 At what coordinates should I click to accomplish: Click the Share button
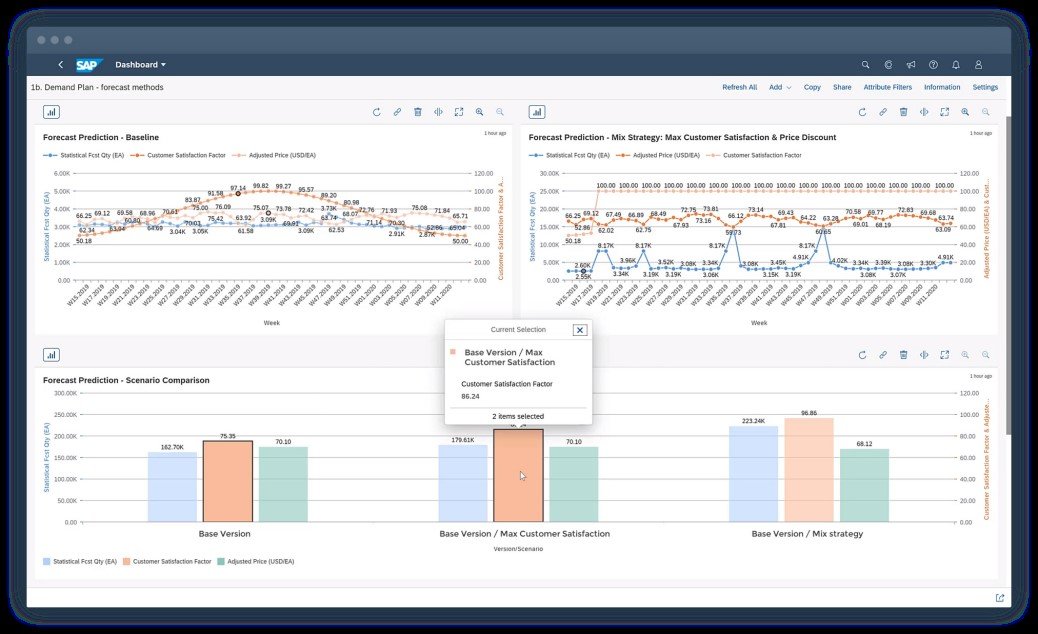pyautogui.click(x=842, y=87)
